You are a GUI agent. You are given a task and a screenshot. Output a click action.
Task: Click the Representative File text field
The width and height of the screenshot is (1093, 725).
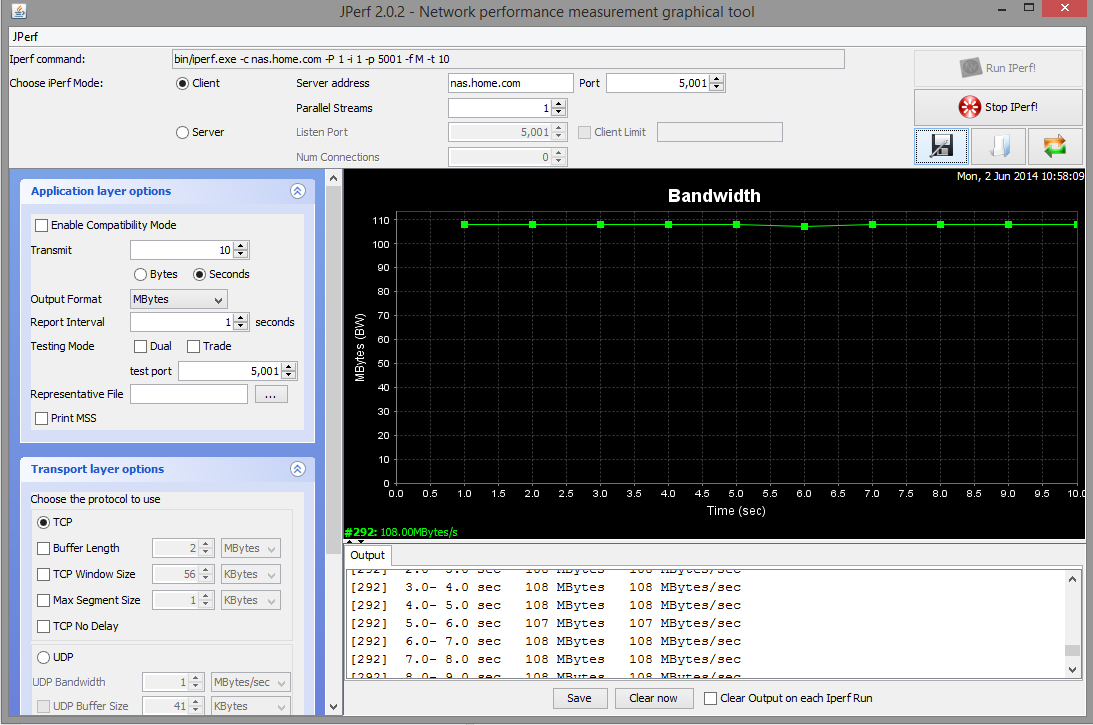click(189, 395)
